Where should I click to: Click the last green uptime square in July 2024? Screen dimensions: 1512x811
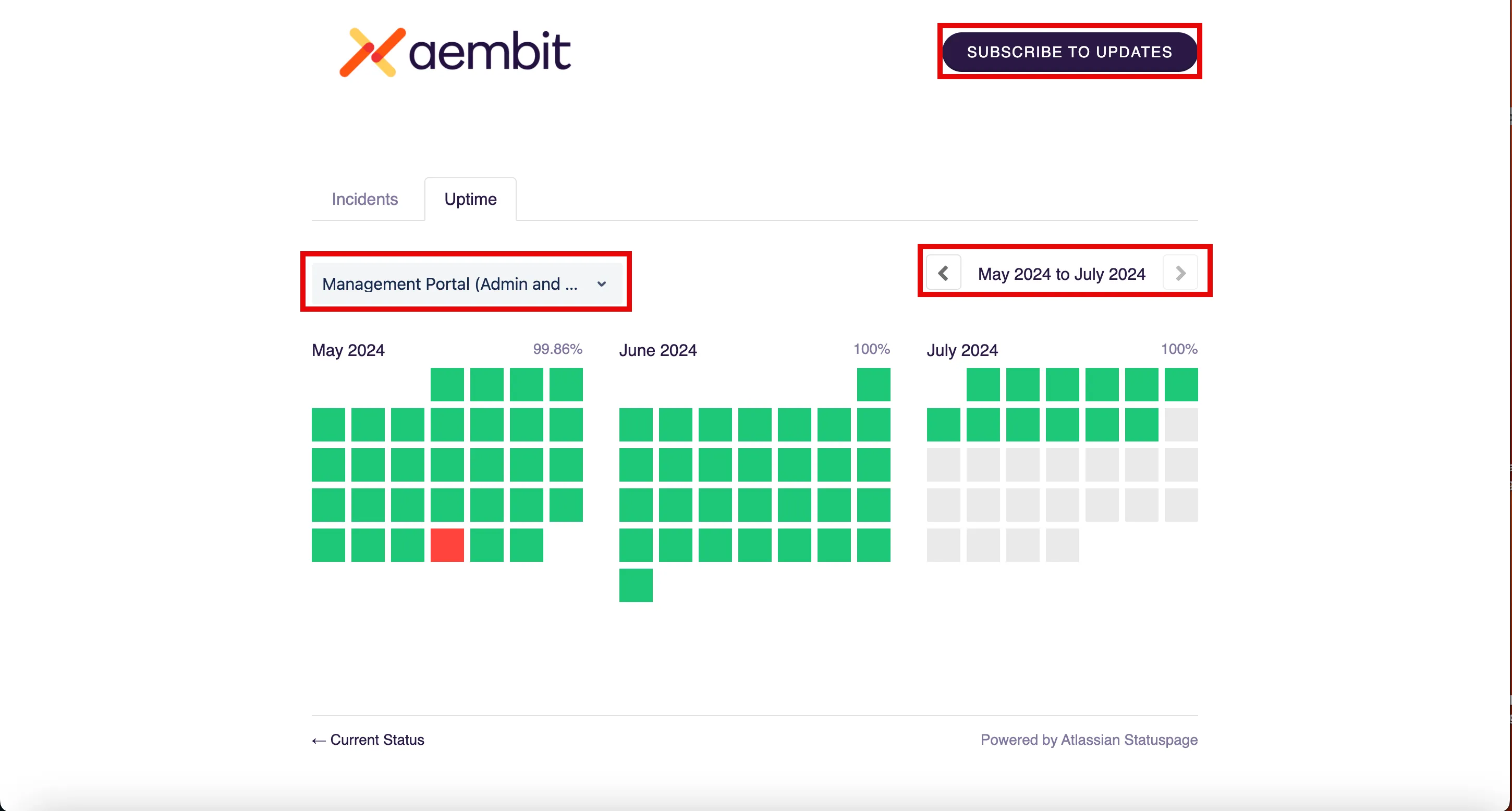(1143, 424)
